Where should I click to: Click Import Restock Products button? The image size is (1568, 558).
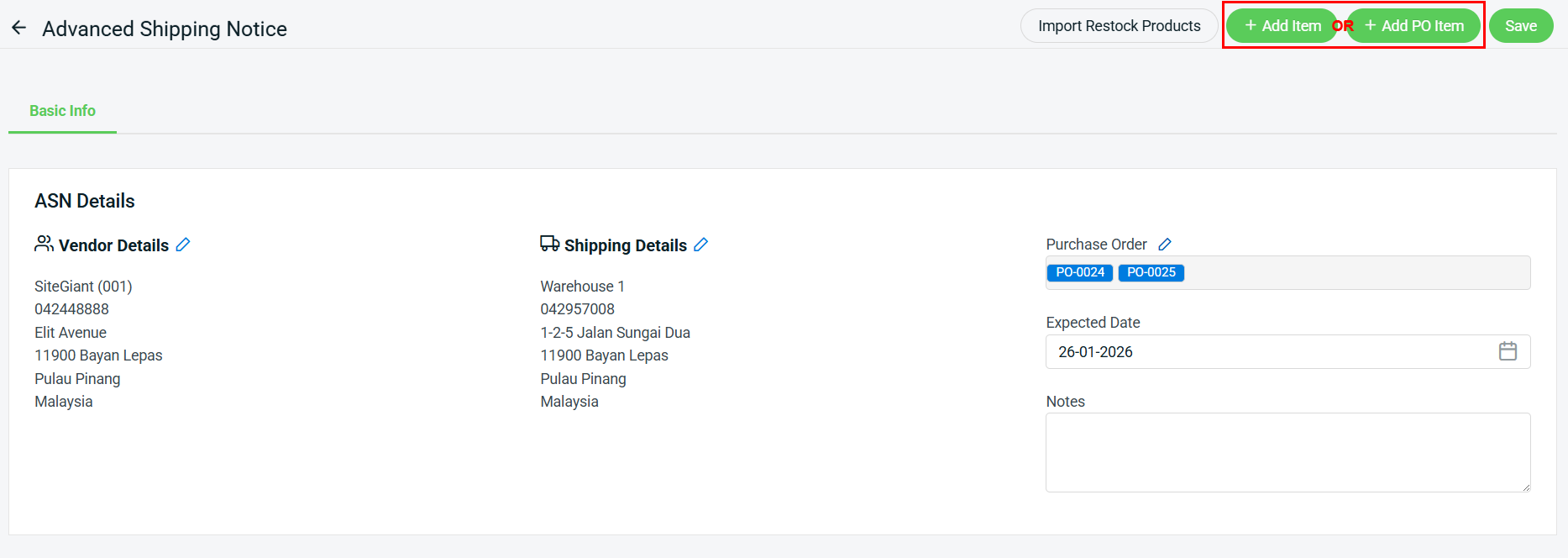pos(1119,26)
